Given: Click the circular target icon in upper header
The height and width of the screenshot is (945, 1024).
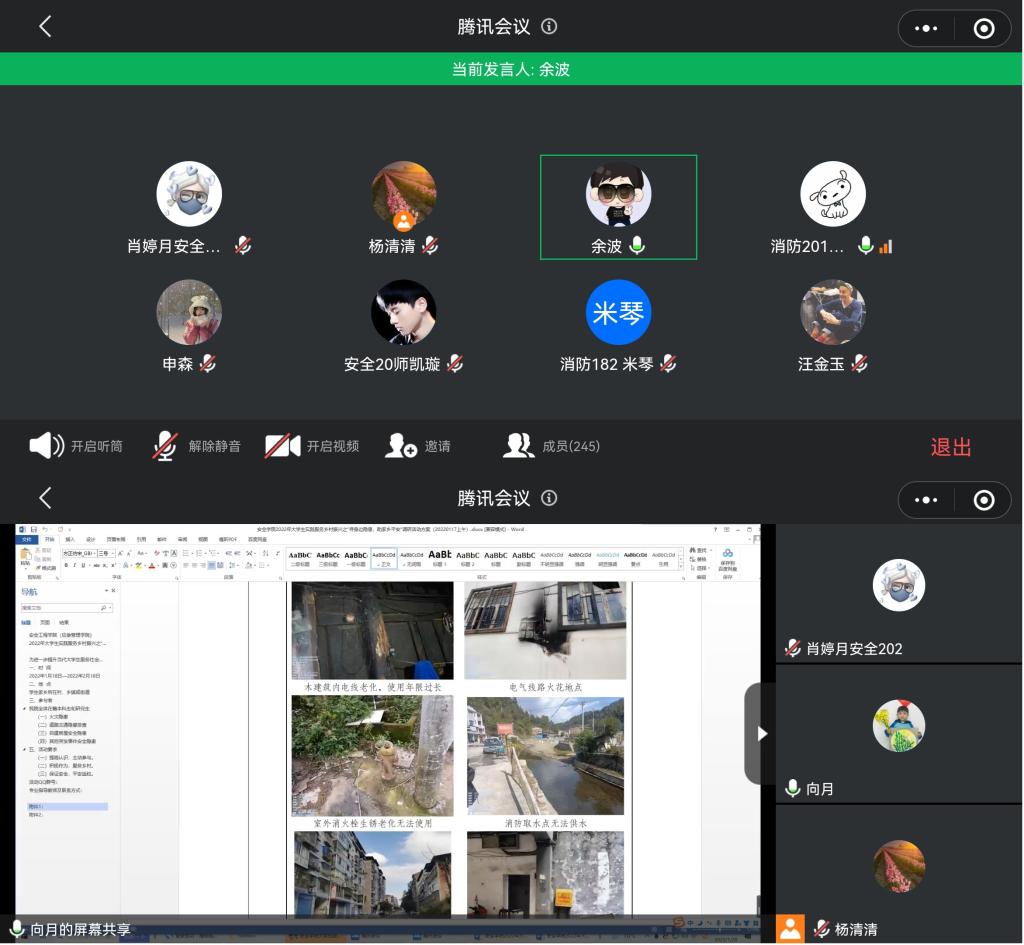Looking at the screenshot, I should pyautogui.click(x=984, y=29).
